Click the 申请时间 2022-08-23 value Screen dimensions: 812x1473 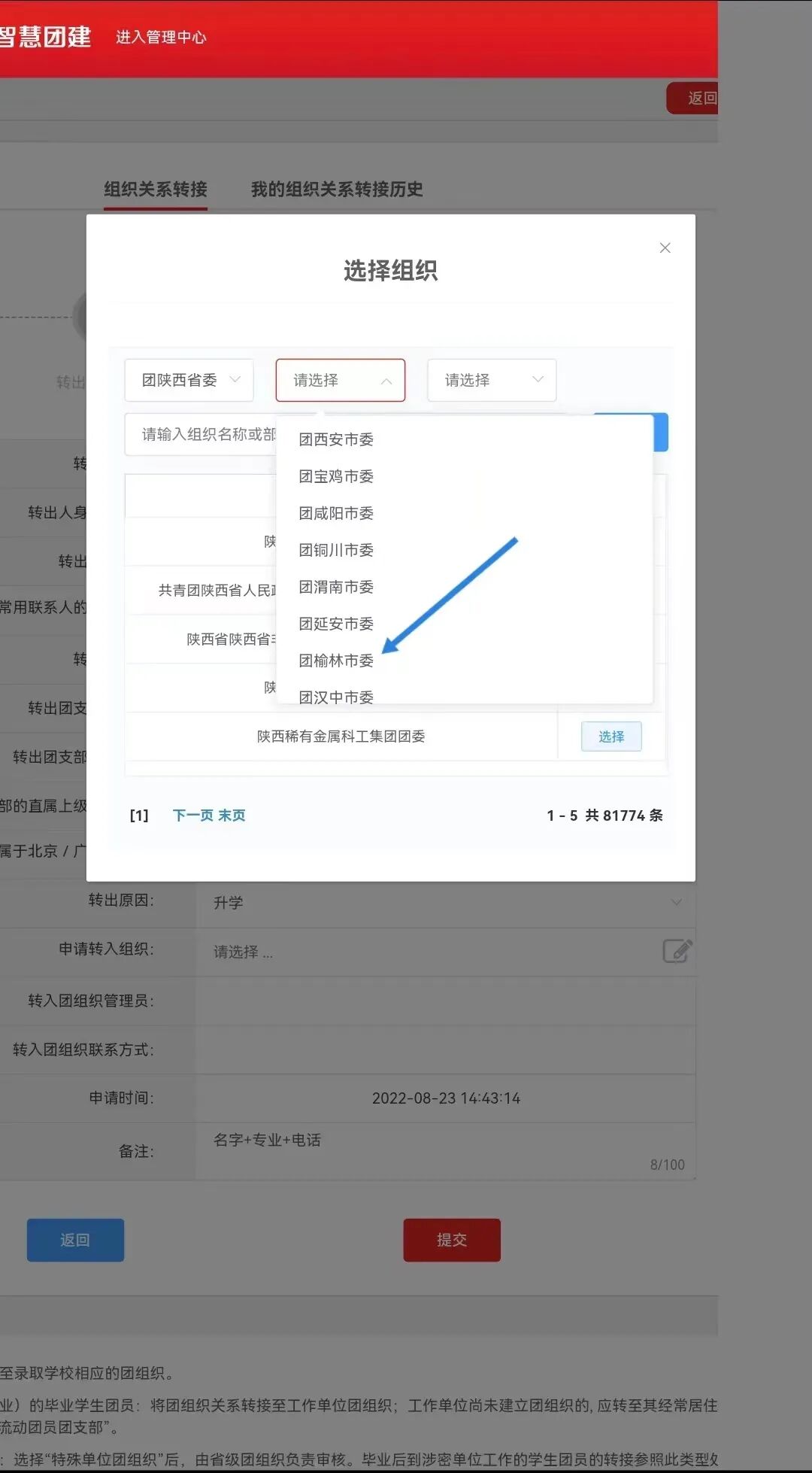click(x=446, y=1098)
